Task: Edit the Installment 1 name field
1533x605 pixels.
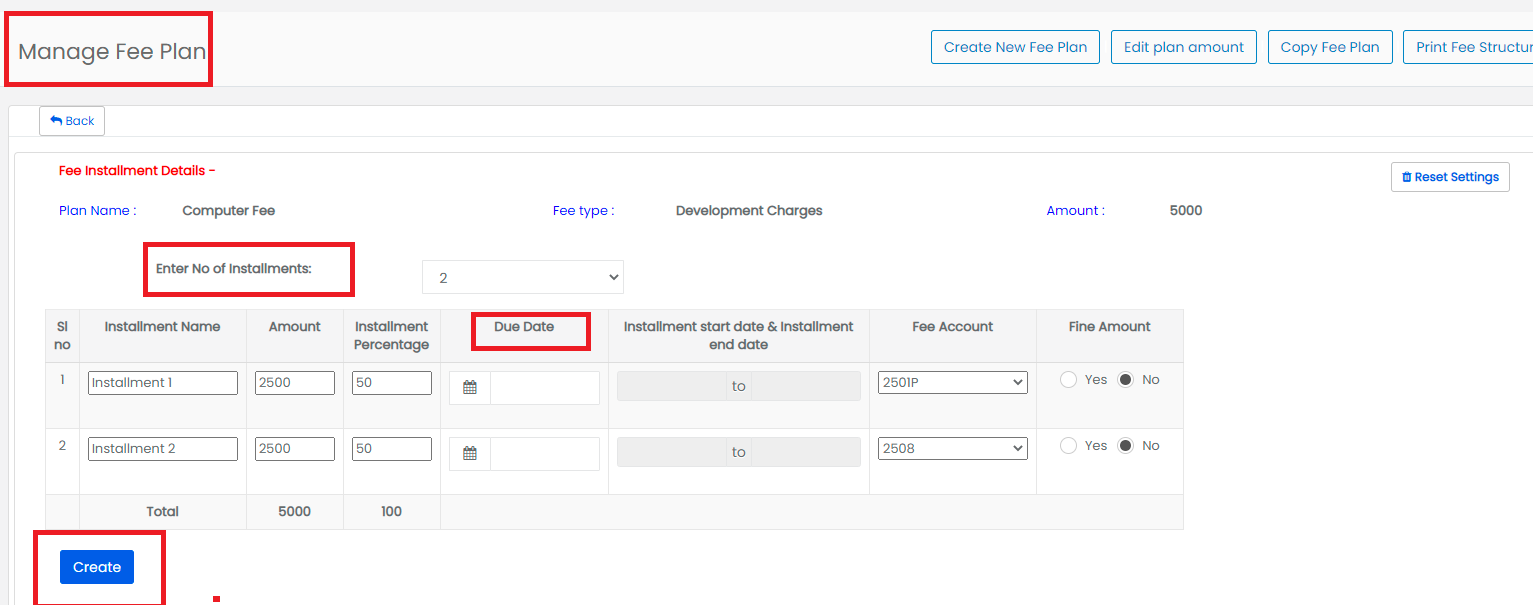Action: coord(163,383)
